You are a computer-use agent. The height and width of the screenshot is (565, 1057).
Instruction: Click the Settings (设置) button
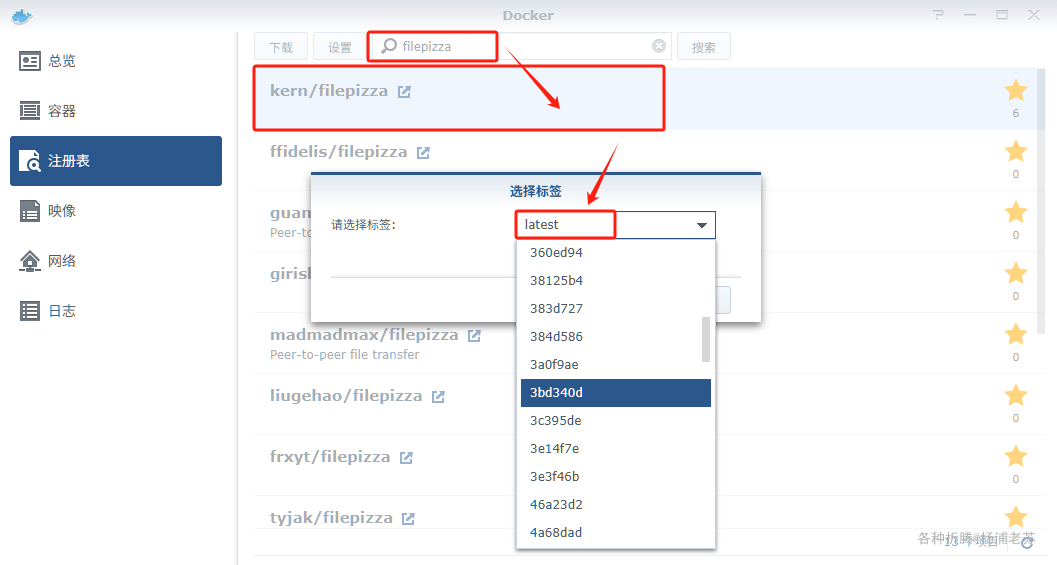click(340, 47)
